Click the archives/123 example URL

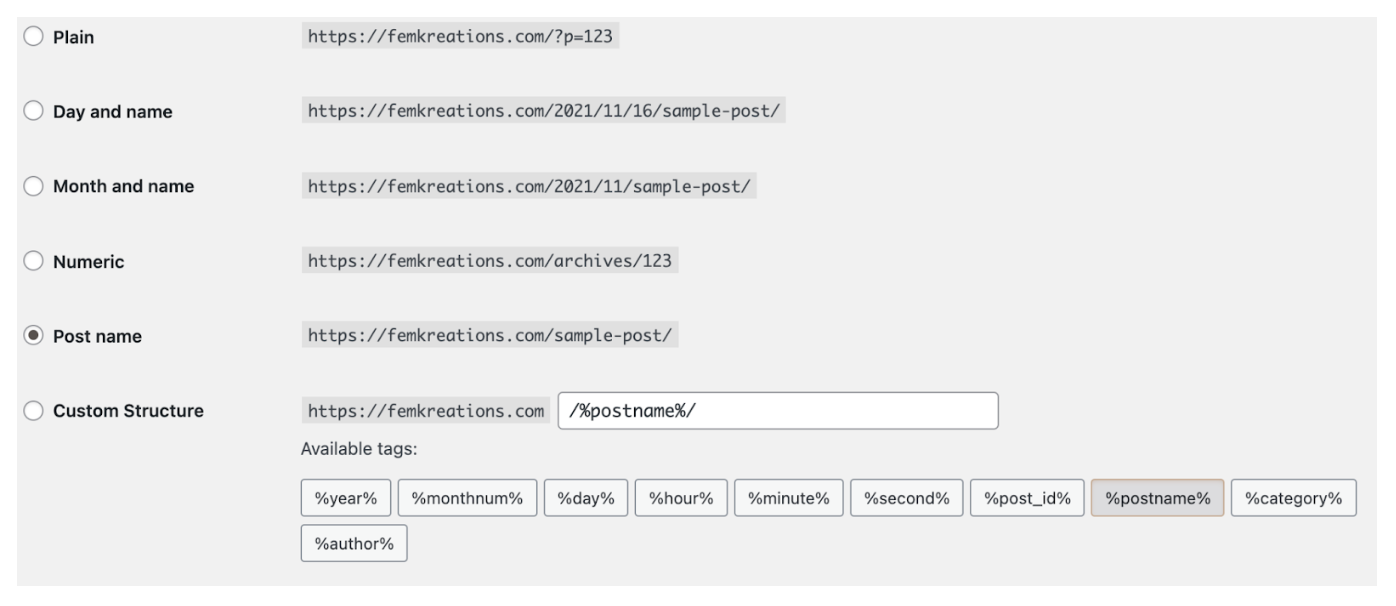[x=491, y=261]
